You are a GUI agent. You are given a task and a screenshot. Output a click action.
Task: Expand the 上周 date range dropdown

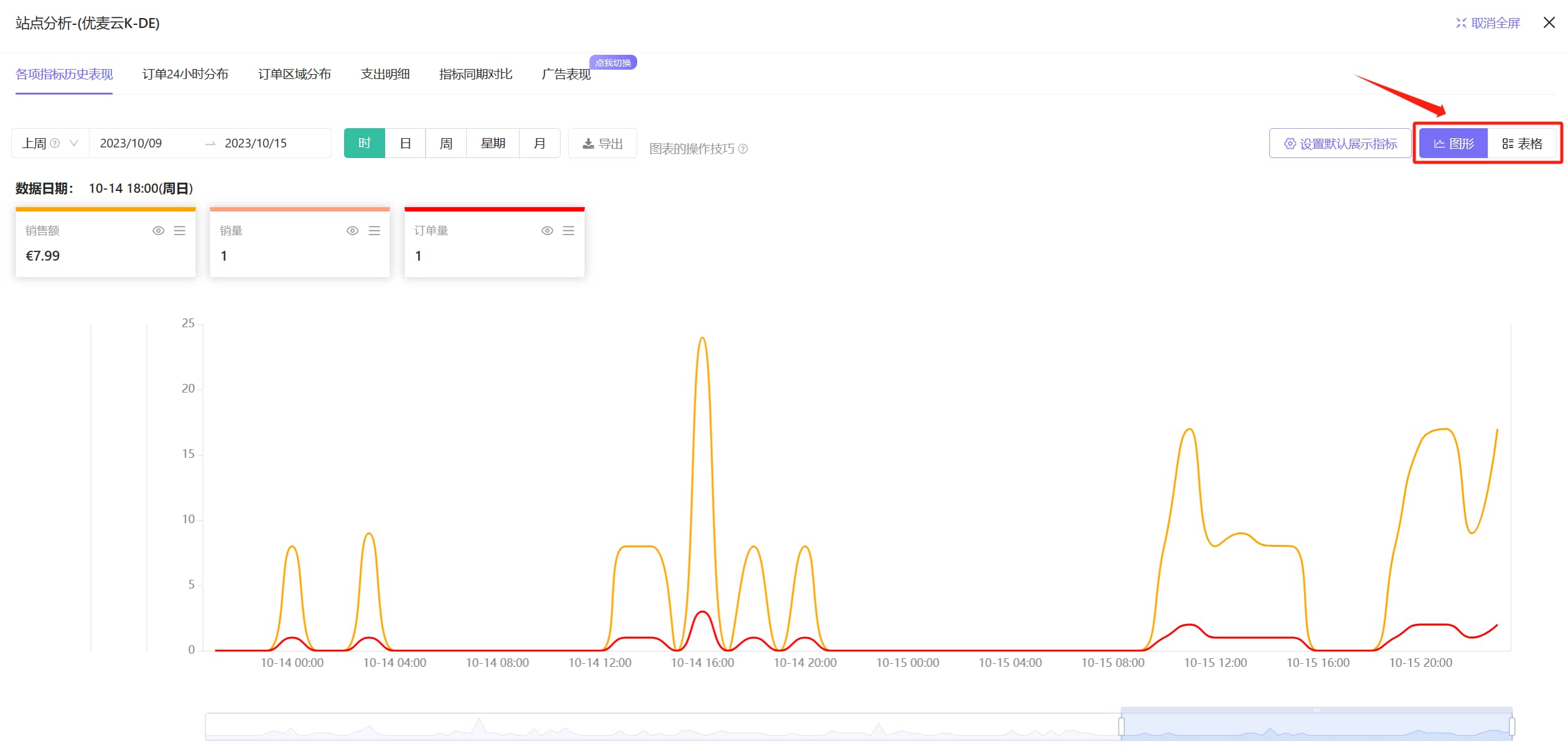[x=50, y=144]
